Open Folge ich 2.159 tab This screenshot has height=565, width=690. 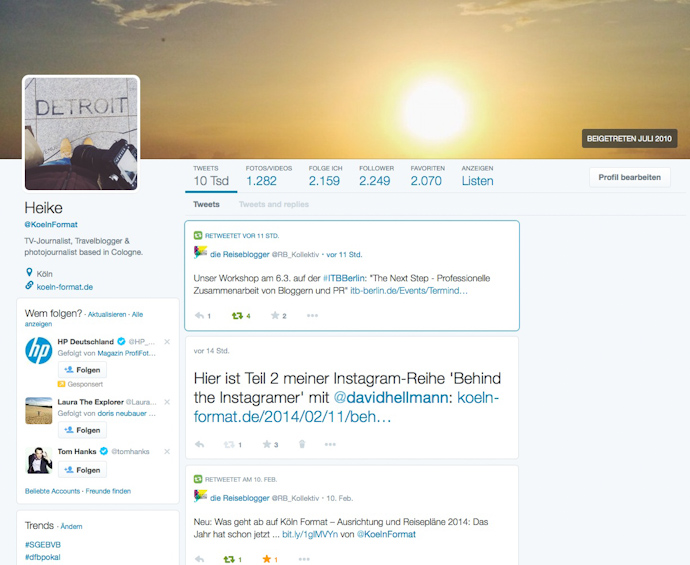325,176
